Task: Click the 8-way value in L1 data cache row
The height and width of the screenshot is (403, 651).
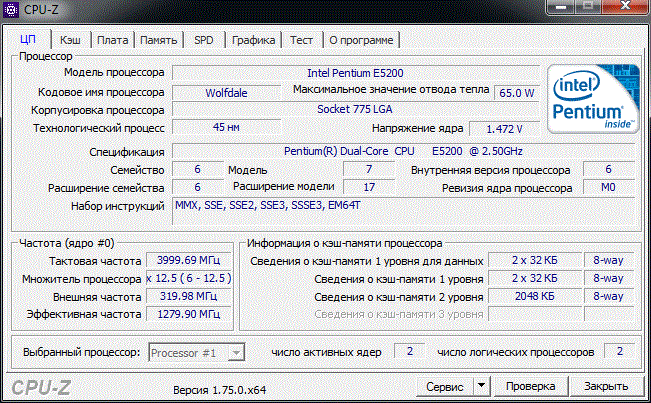Action: click(x=609, y=260)
